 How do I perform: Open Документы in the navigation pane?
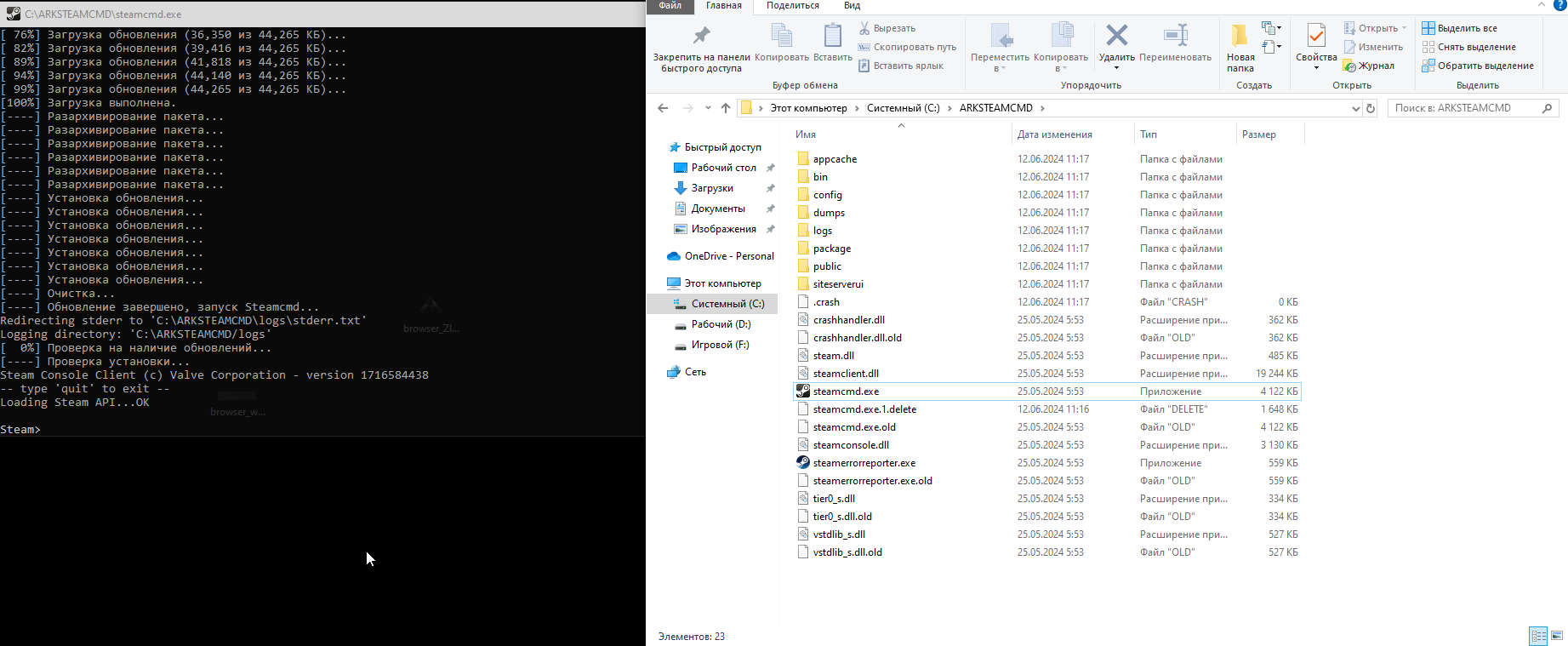click(x=718, y=209)
